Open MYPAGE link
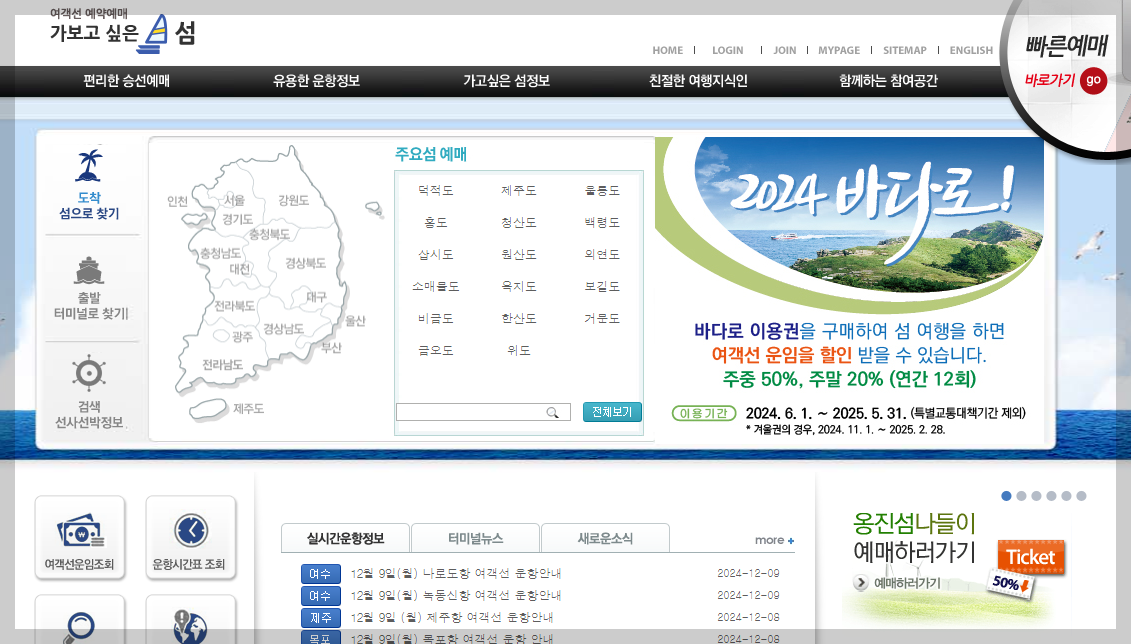Image resolution: width=1131 pixels, height=644 pixels. click(839, 50)
